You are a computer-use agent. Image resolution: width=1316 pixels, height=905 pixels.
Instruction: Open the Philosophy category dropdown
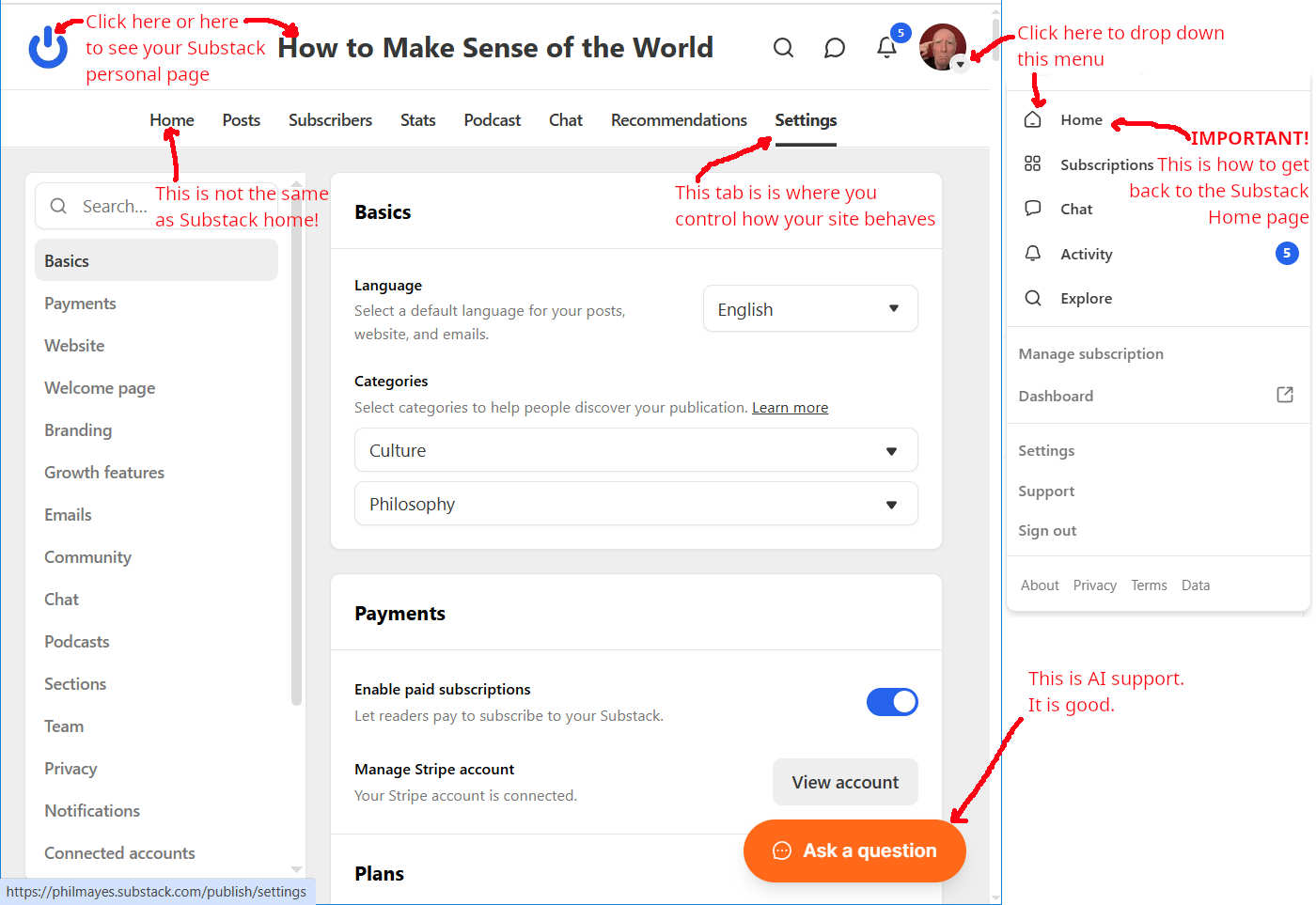pyautogui.click(x=635, y=505)
